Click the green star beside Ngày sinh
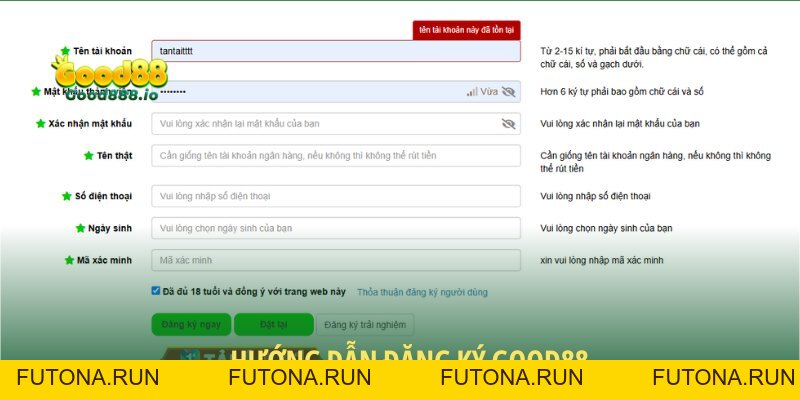The height and width of the screenshot is (400, 800). tap(80, 228)
